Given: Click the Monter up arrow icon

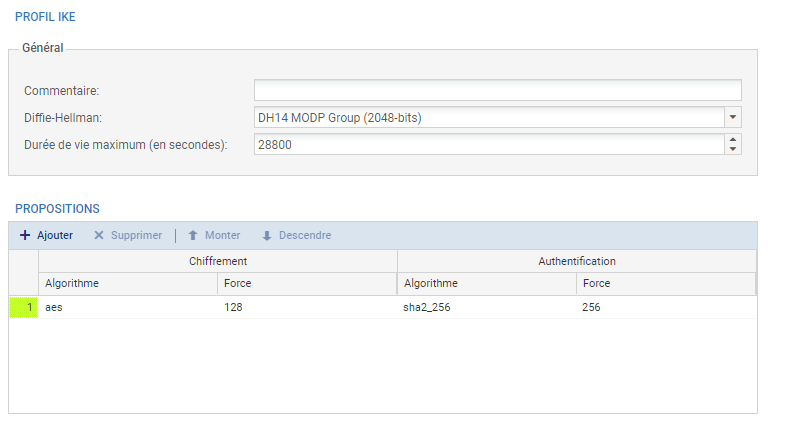Looking at the screenshot, I should click(193, 235).
